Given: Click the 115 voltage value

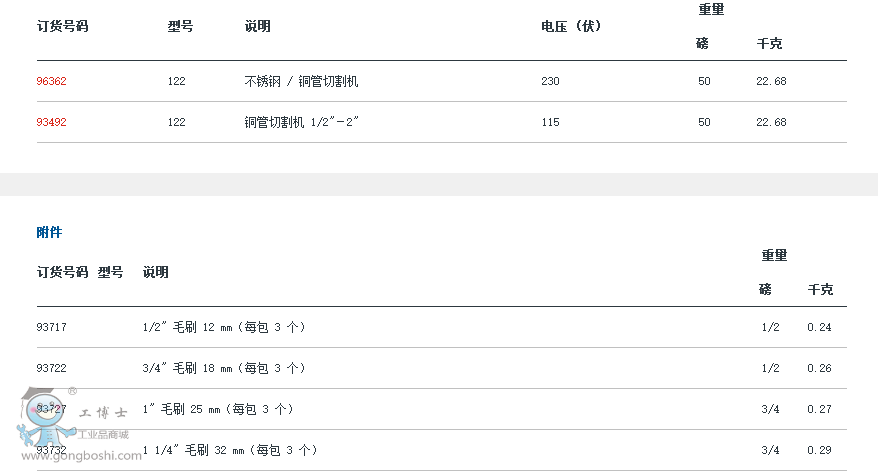Looking at the screenshot, I should point(550,122).
